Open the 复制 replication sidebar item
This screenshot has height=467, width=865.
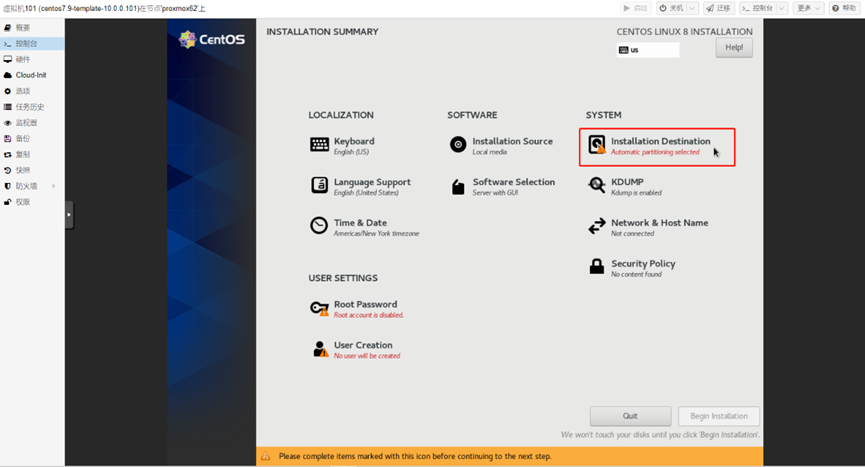(x=32, y=154)
